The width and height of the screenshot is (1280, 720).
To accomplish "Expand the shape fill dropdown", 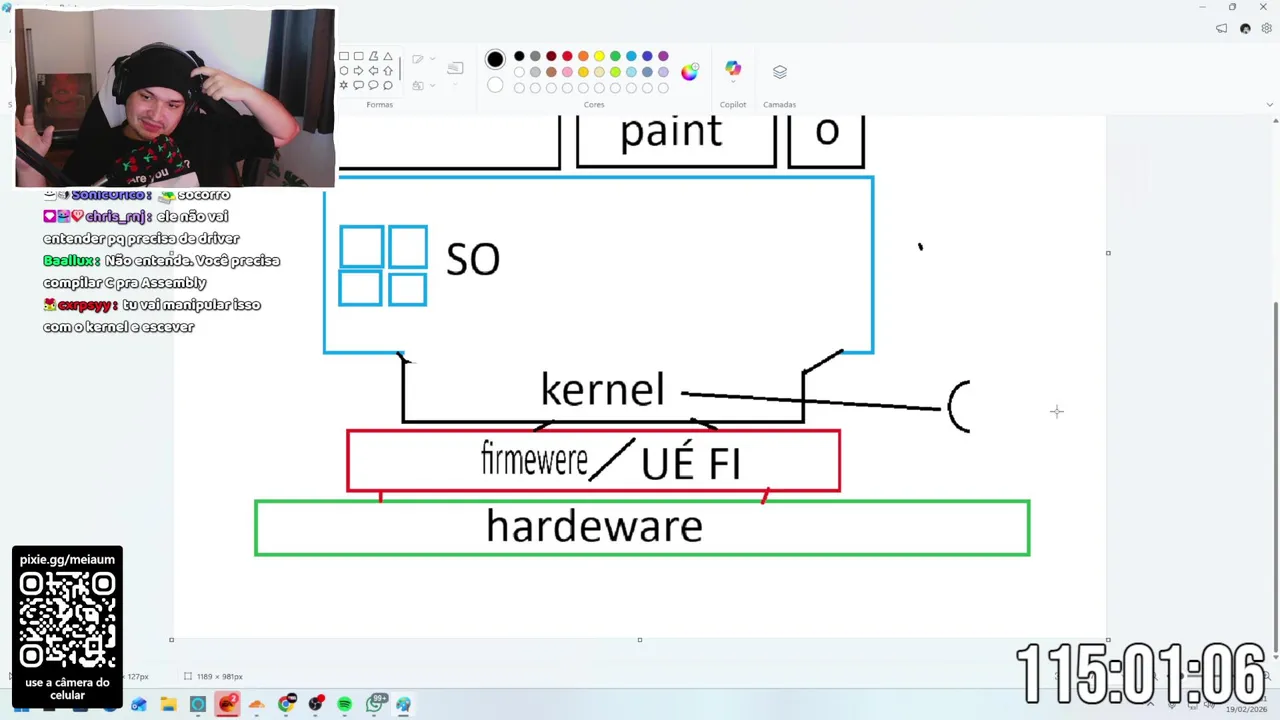I will pyautogui.click(x=432, y=85).
